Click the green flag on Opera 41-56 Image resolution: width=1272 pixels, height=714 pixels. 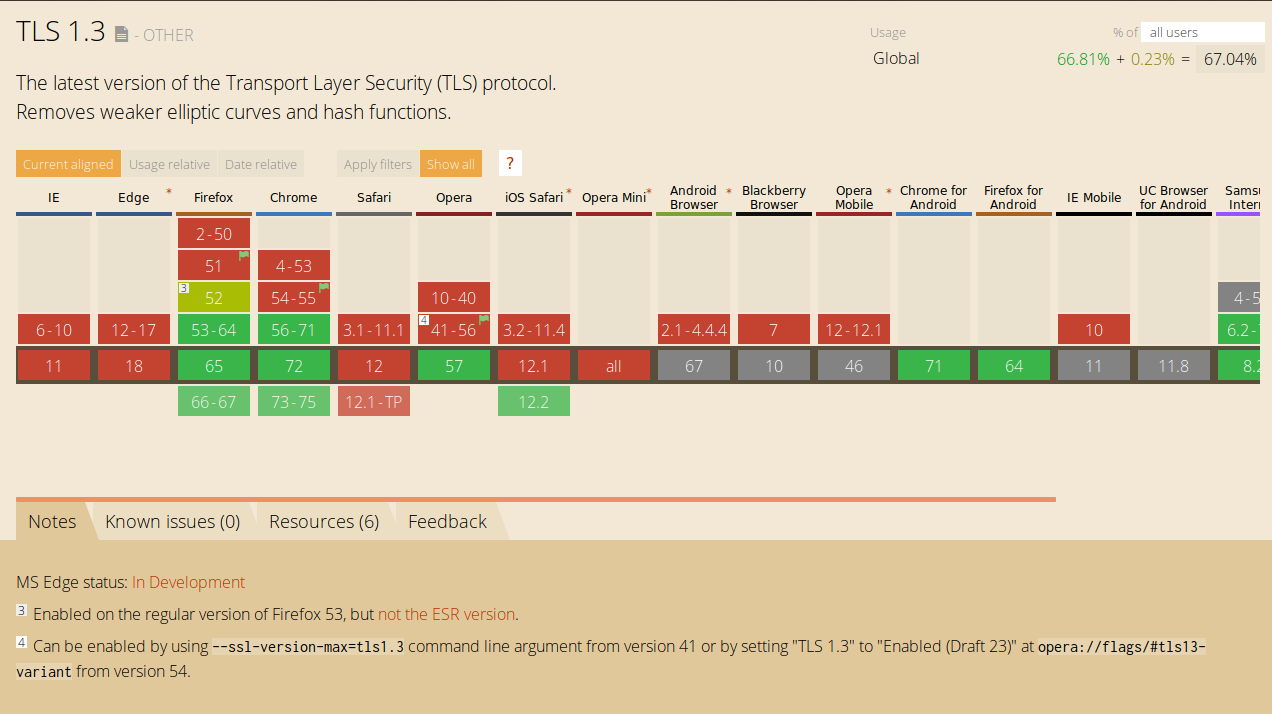pos(484,320)
